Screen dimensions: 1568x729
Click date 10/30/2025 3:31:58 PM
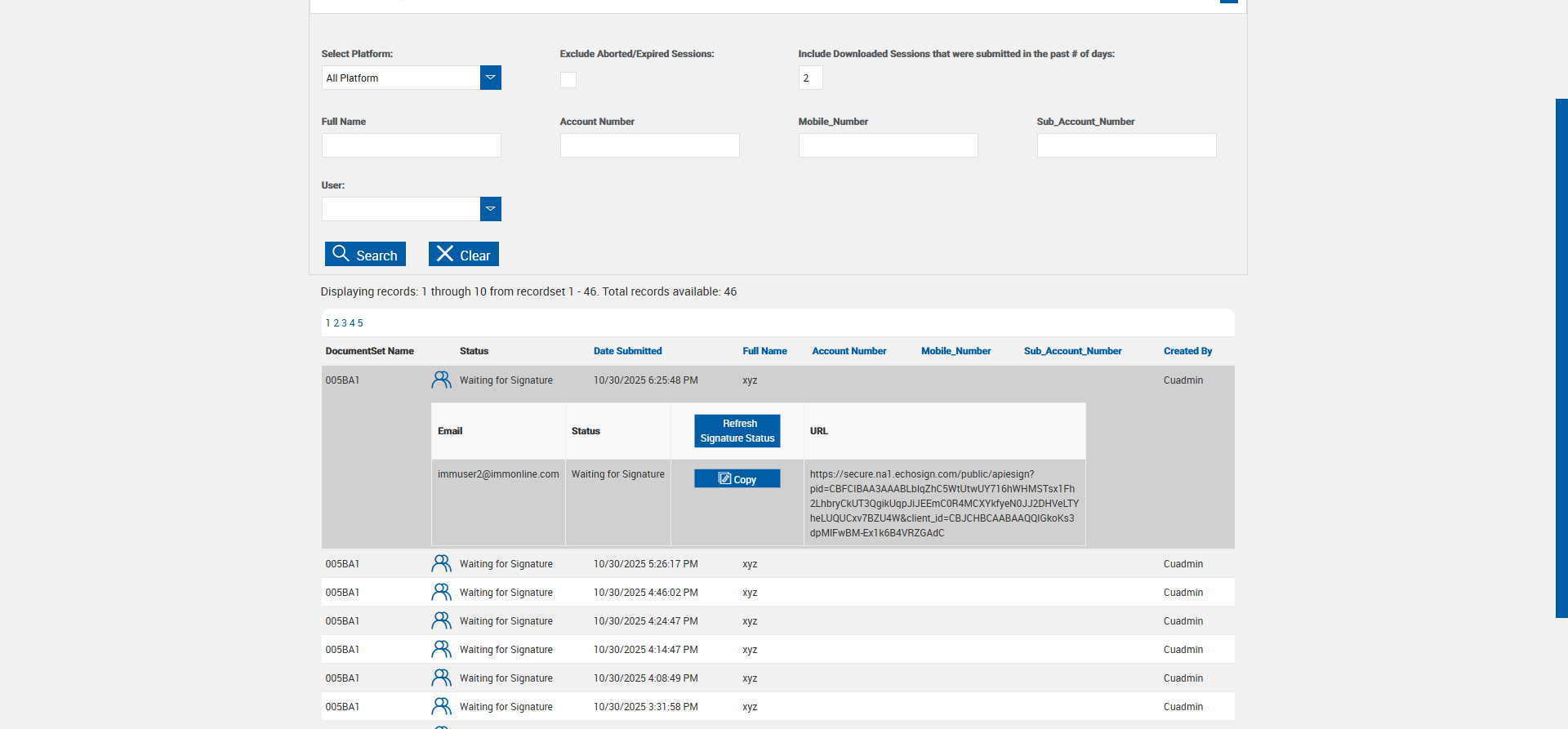pos(645,707)
